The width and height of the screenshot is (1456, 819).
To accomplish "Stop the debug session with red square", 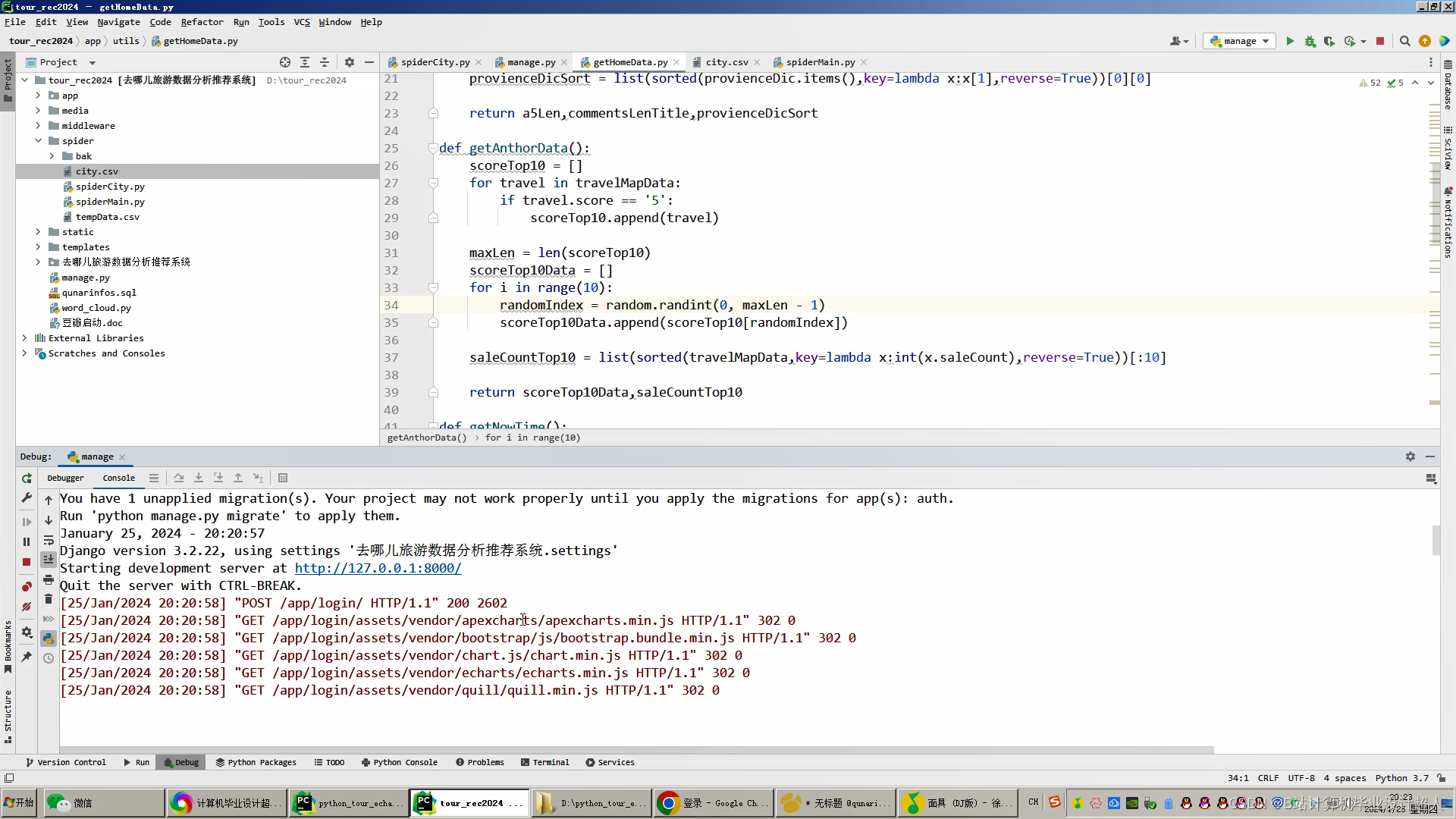I will coord(27,562).
